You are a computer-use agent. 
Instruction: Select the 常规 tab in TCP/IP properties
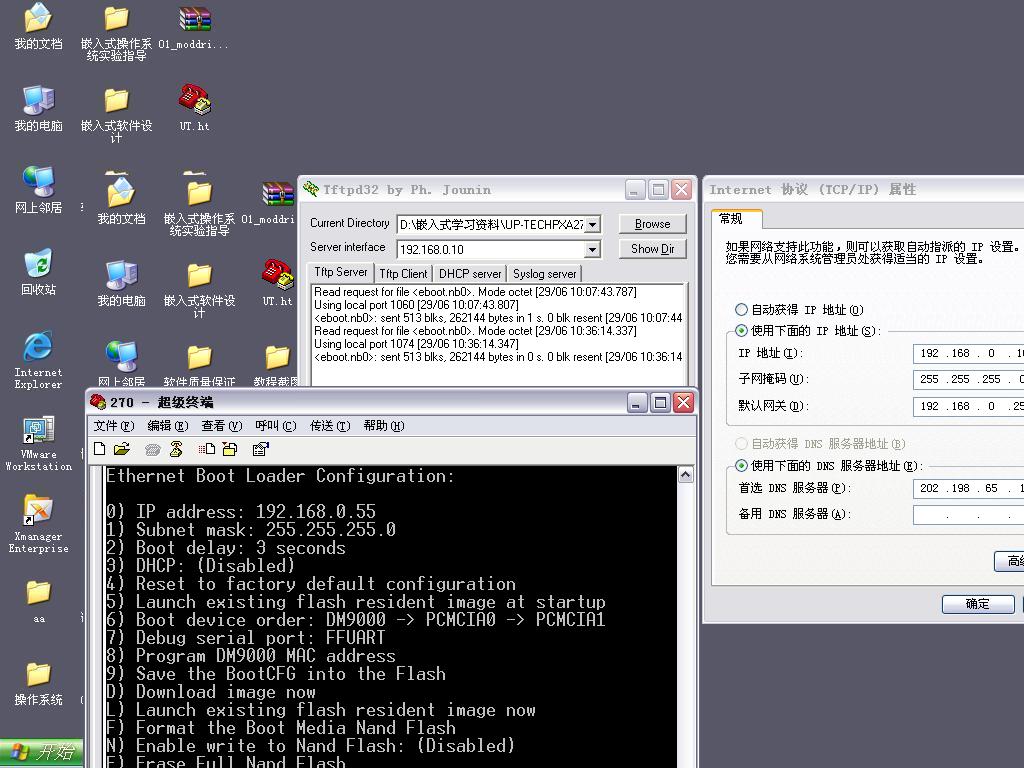[736, 219]
